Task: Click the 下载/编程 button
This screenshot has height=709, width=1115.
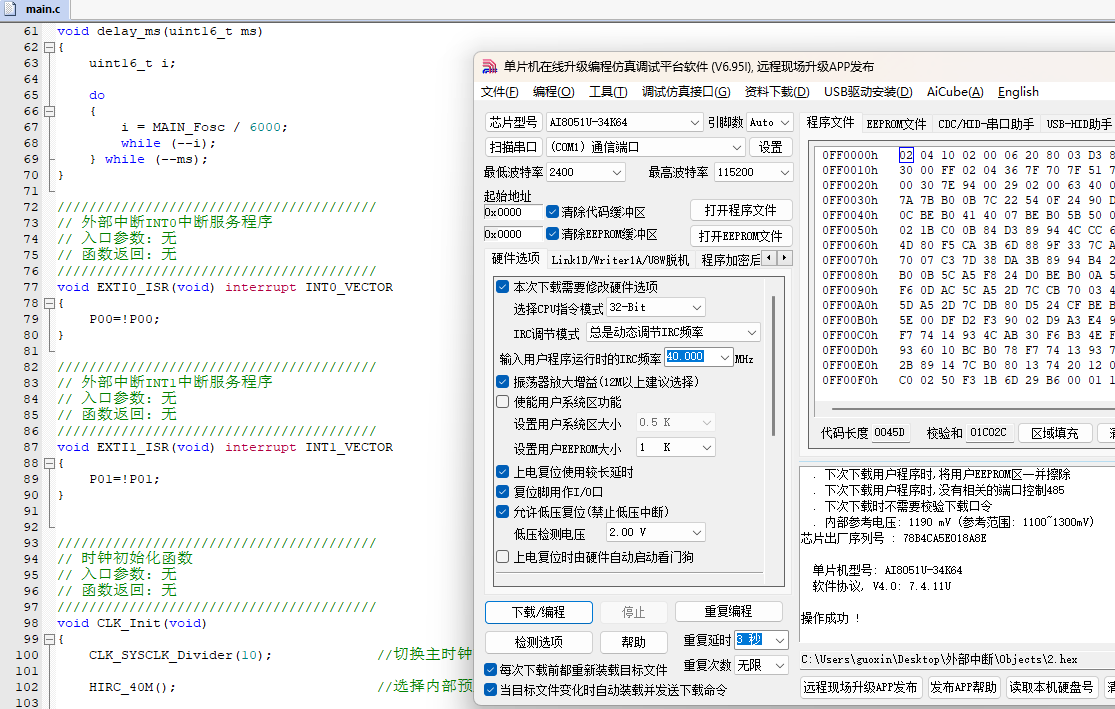Action: point(539,612)
